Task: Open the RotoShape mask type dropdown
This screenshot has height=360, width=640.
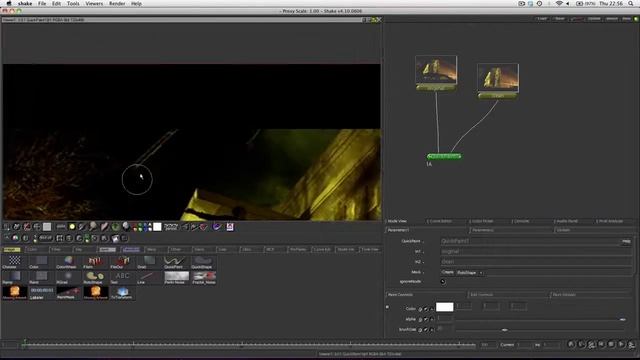Action: pos(469,272)
